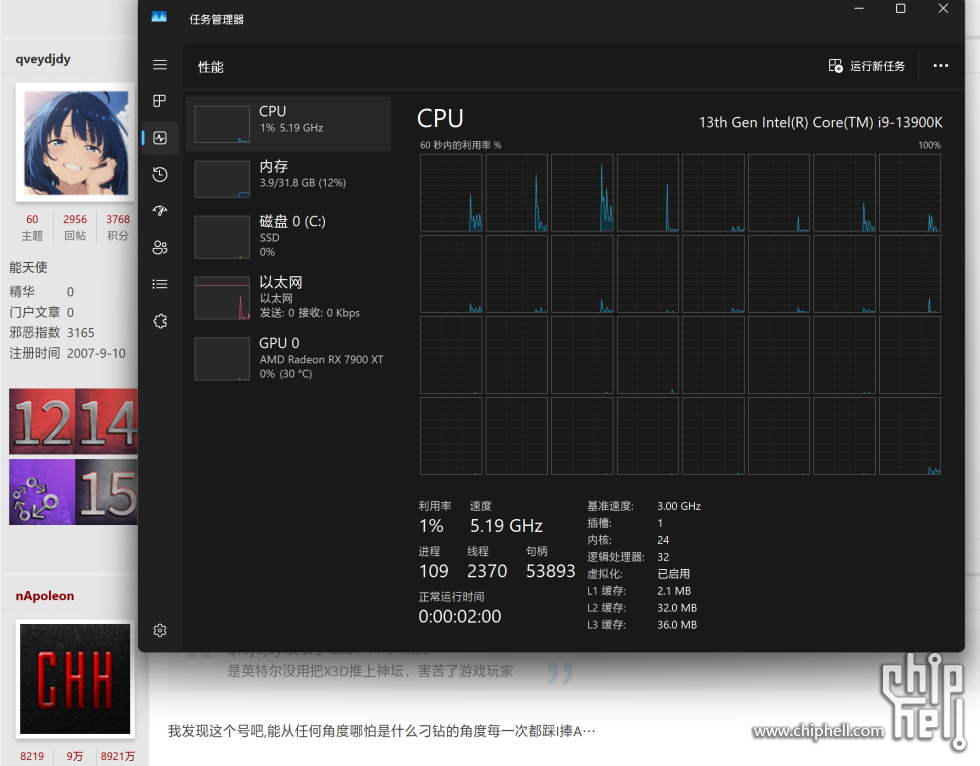
Task: Close the Task Manager window
Action: click(943, 9)
